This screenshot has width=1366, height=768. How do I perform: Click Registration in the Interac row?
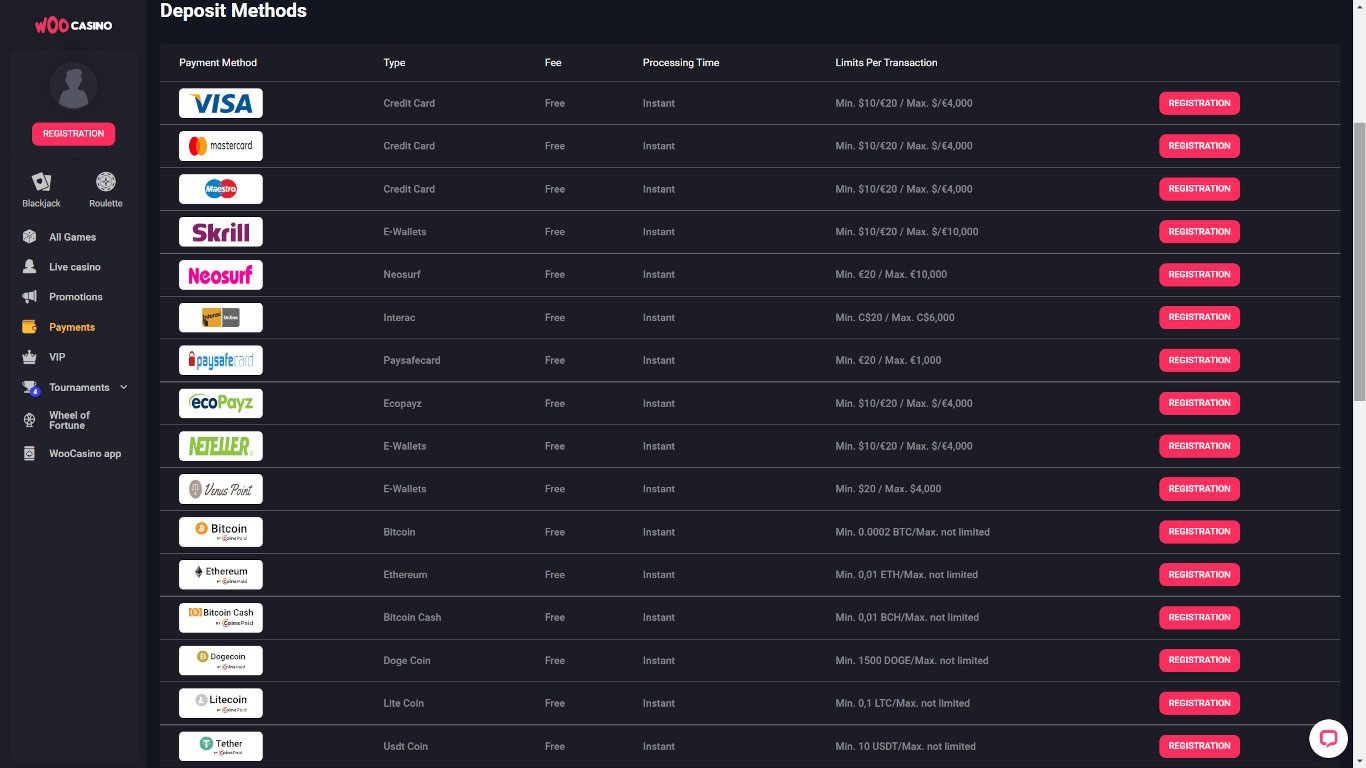pyautogui.click(x=1199, y=318)
